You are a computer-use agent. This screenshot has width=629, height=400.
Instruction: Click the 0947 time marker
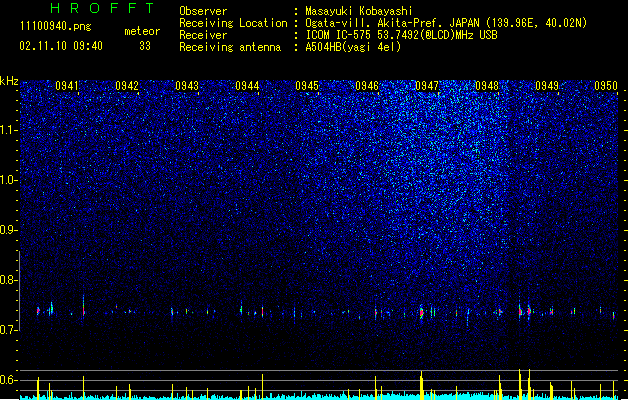(427, 86)
